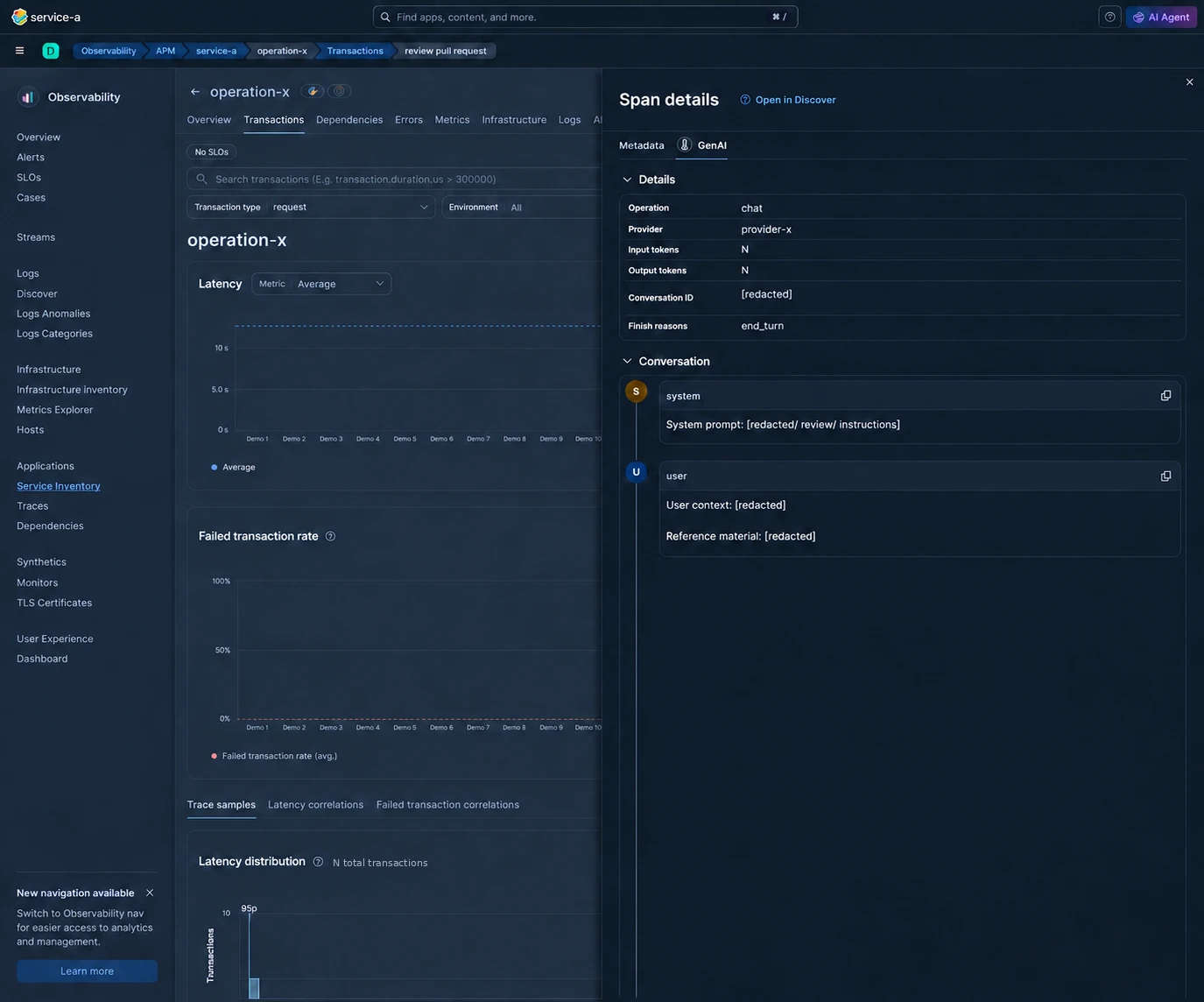The width and height of the screenshot is (1204, 1002).
Task: Go back using arrow beside operation-x
Action: pos(195,91)
